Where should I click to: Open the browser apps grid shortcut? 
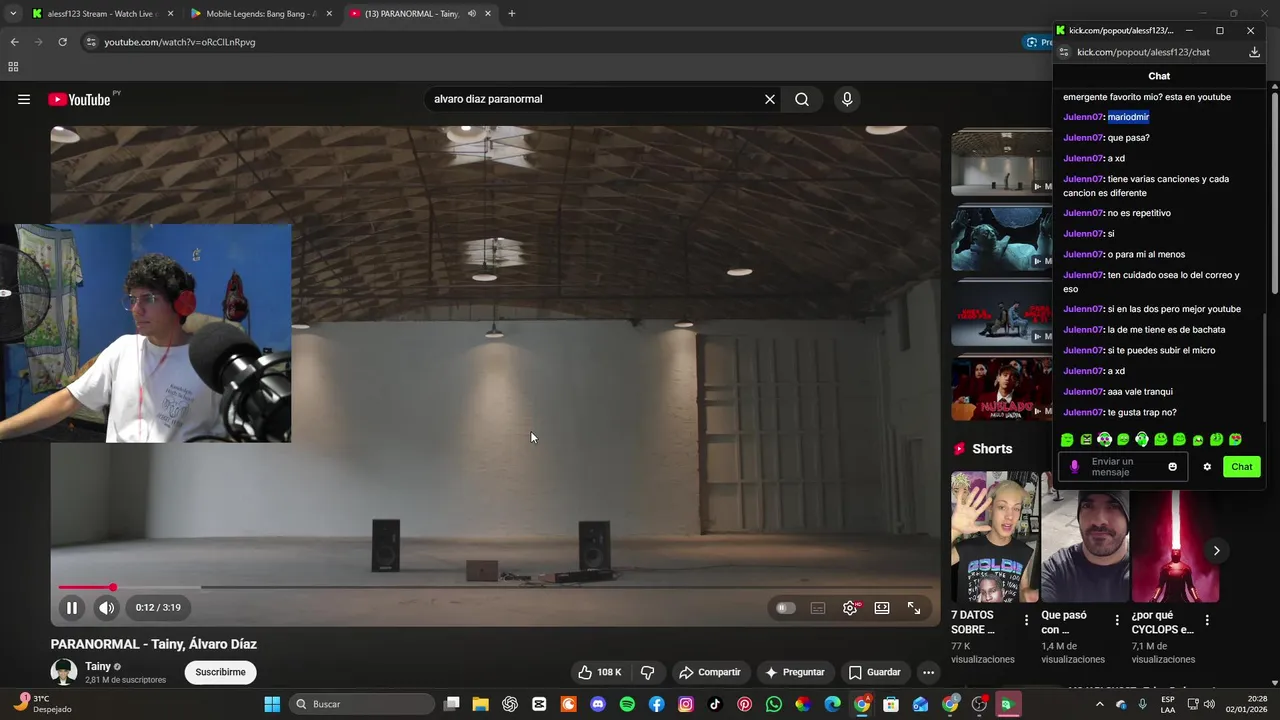pos(13,67)
